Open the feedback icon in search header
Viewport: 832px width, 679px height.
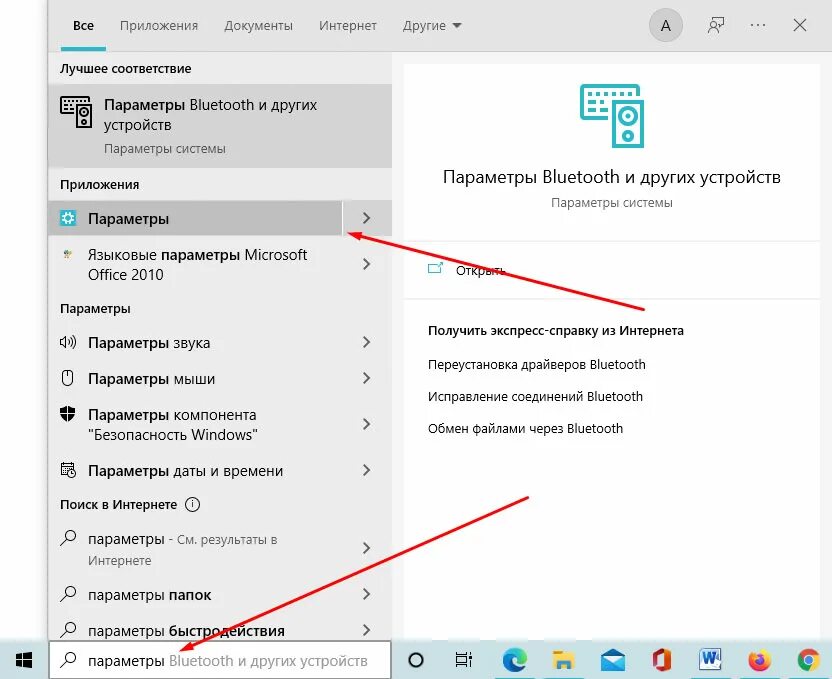click(x=716, y=25)
